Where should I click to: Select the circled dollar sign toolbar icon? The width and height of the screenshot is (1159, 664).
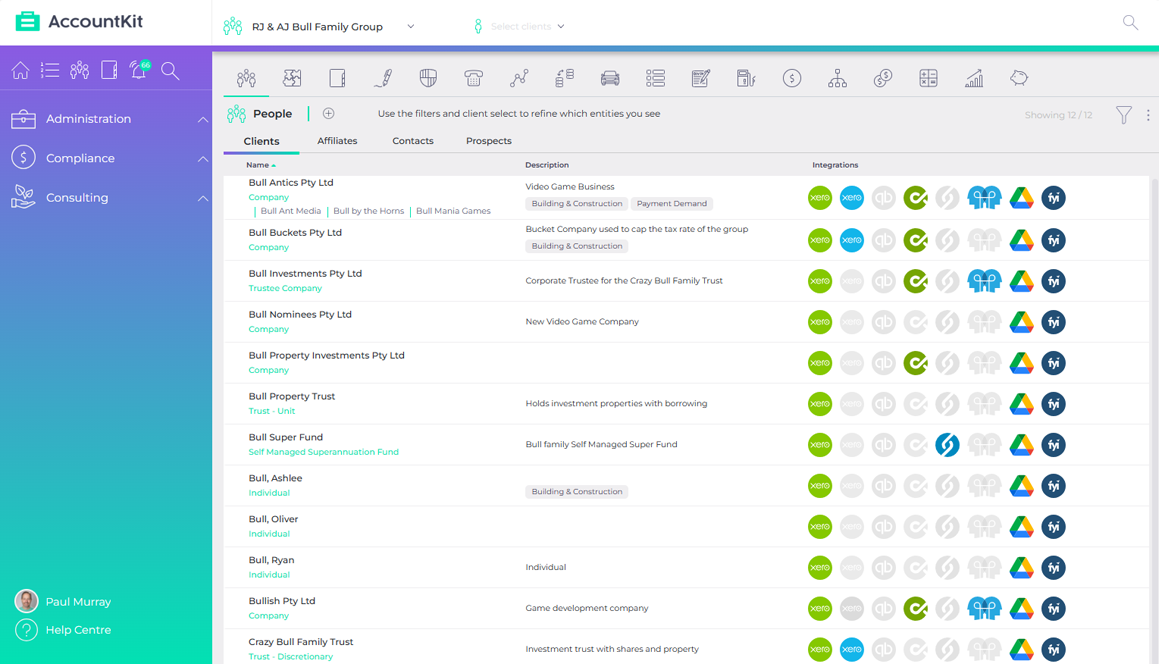pos(792,78)
